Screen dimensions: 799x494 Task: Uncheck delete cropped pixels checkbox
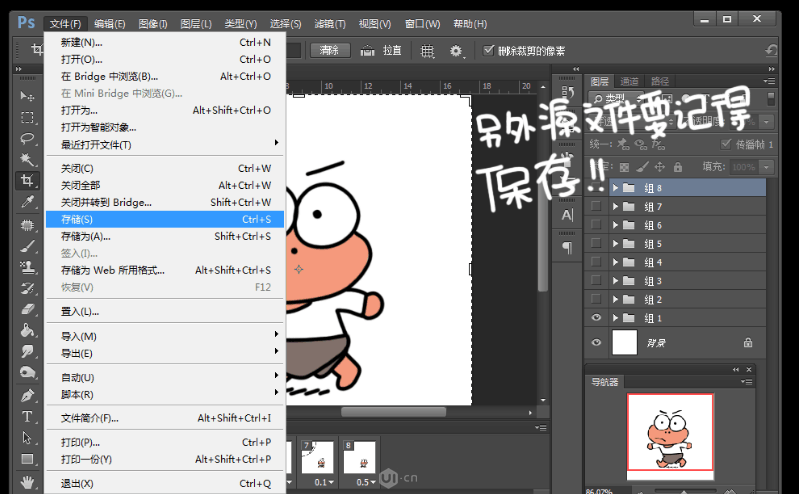[x=488, y=50]
